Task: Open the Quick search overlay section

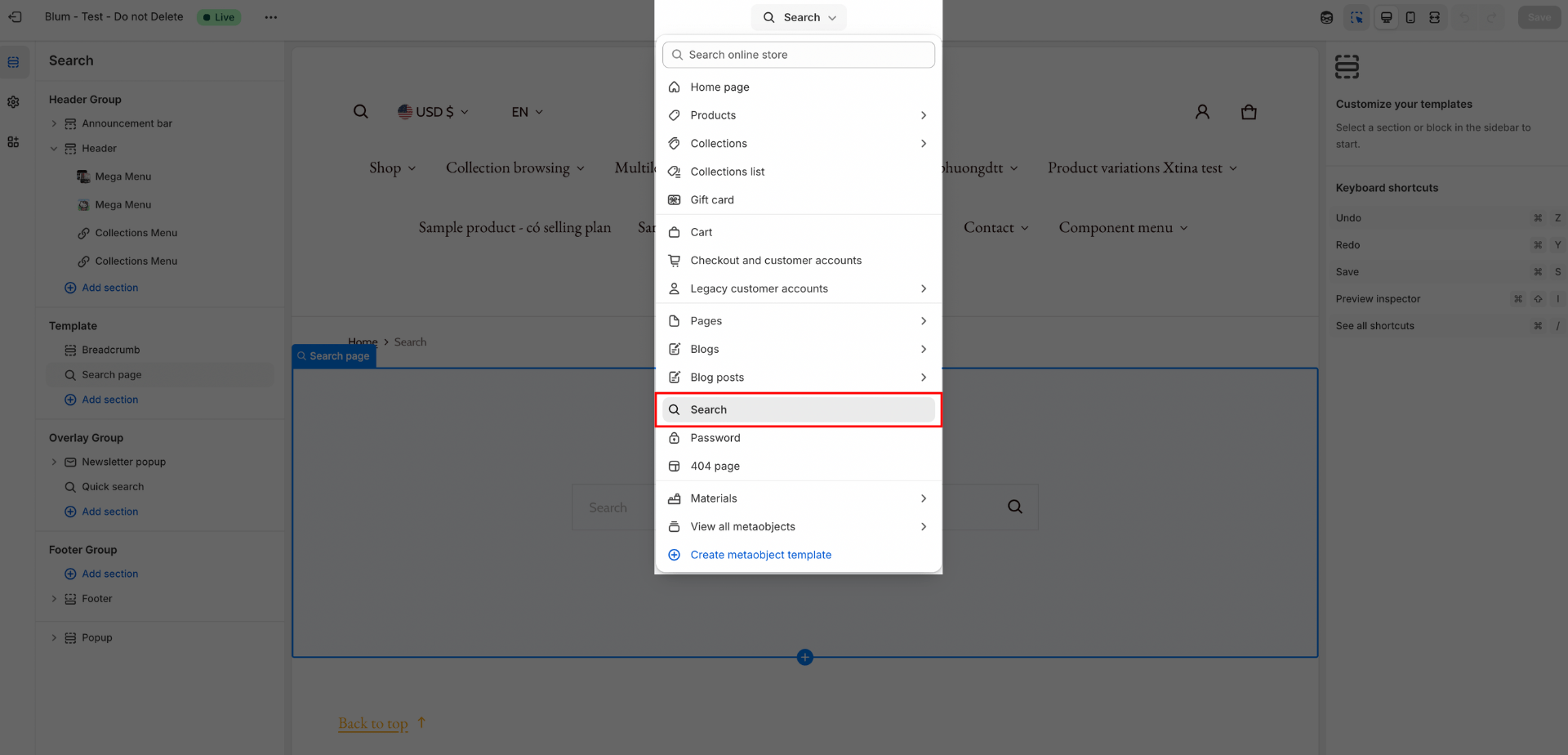Action: (x=113, y=486)
